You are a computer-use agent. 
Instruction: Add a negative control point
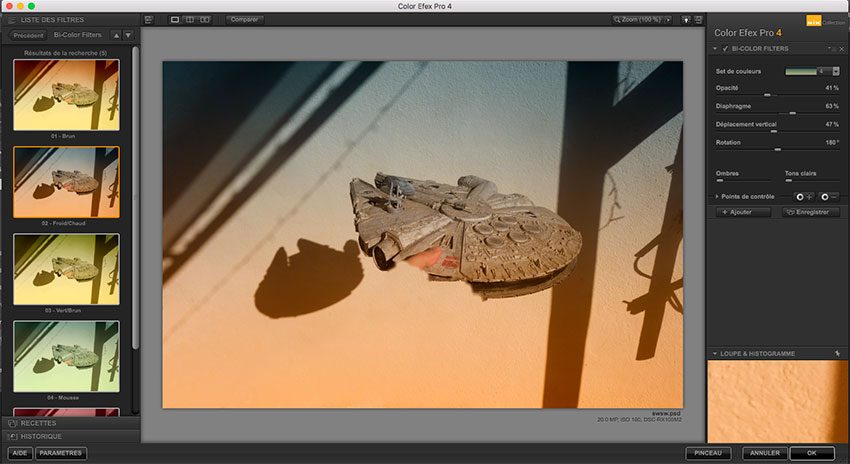[829, 197]
